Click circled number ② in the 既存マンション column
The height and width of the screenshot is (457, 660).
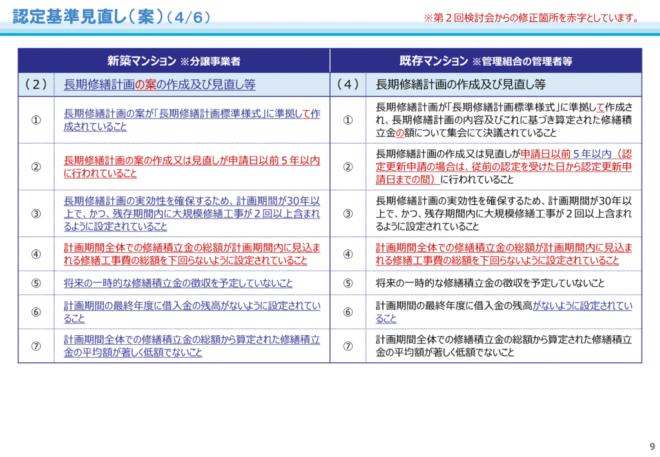coord(349,166)
